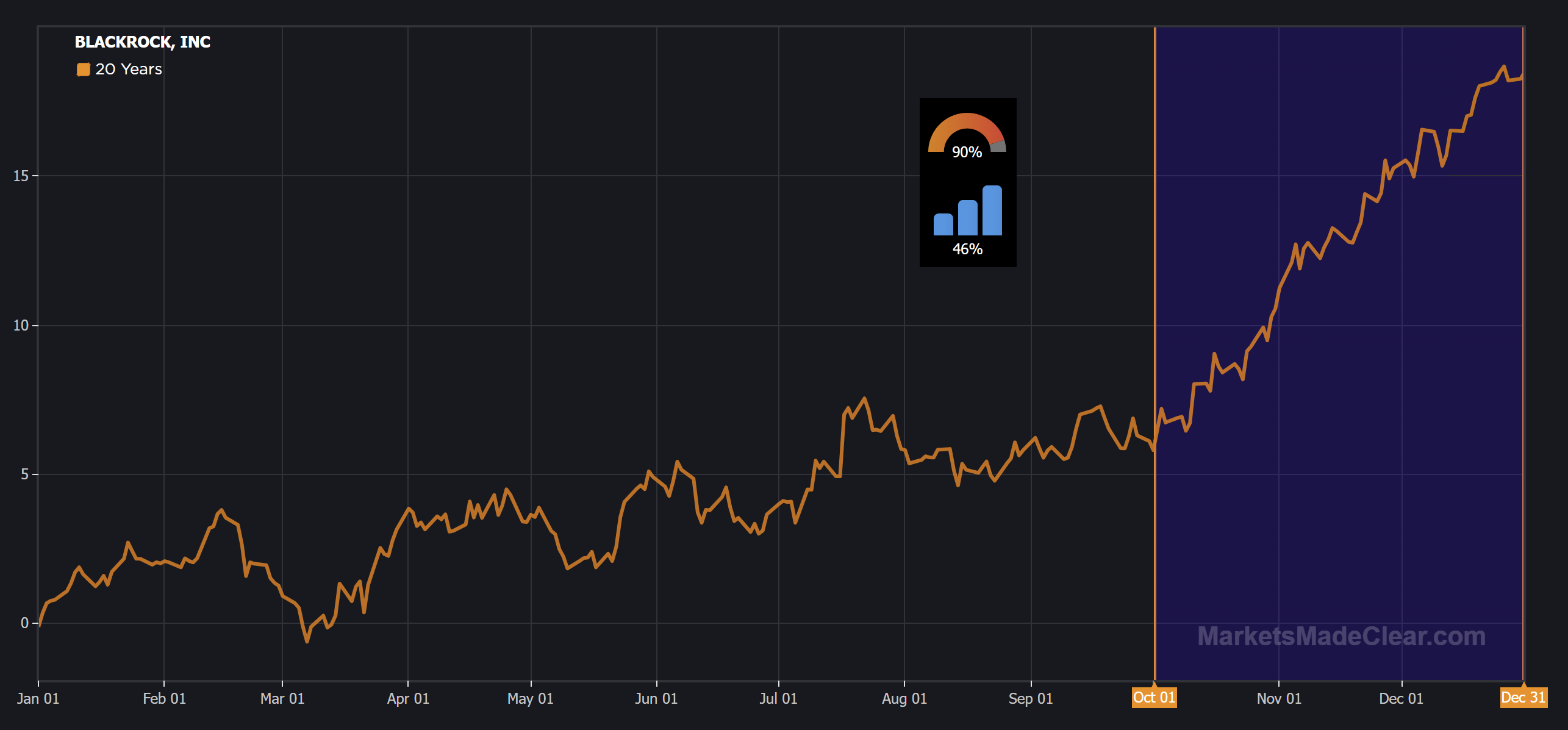Select the Oct 01 range start marker

tap(1154, 698)
